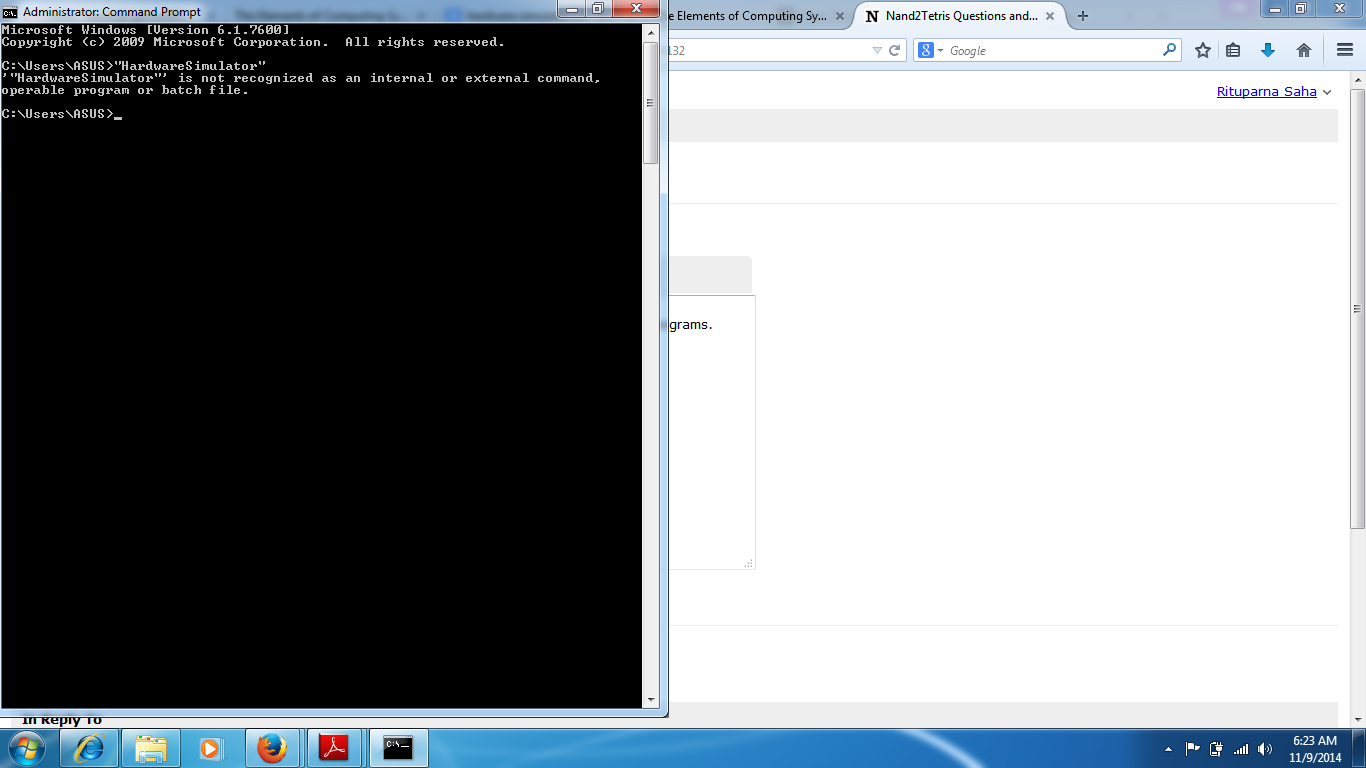Open the Firefox hamburger menu
This screenshot has width=1366, height=768.
click(x=1344, y=50)
